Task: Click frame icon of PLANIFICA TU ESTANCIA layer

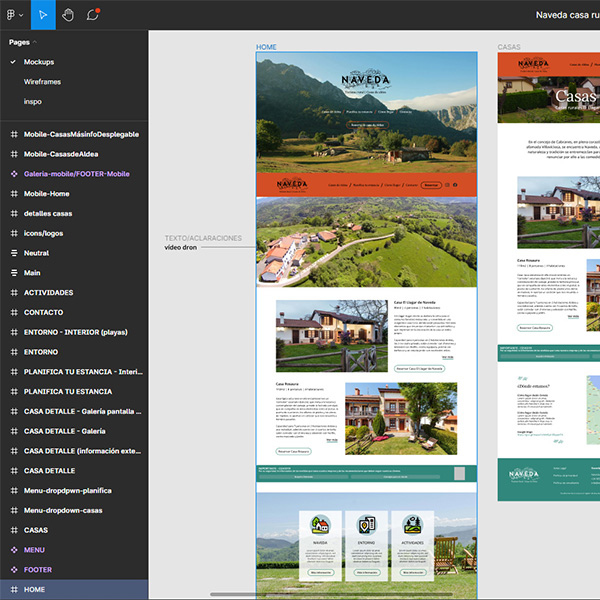Action: coord(14,391)
